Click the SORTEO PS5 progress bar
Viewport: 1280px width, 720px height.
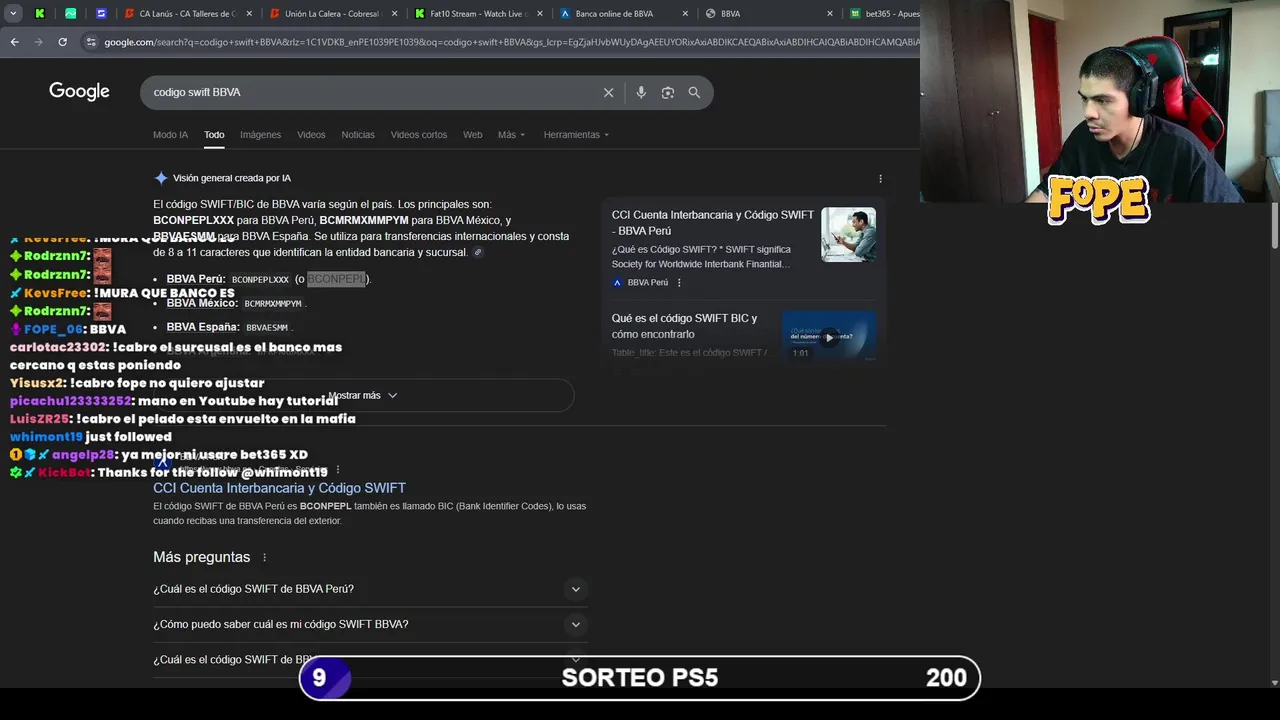coord(640,678)
